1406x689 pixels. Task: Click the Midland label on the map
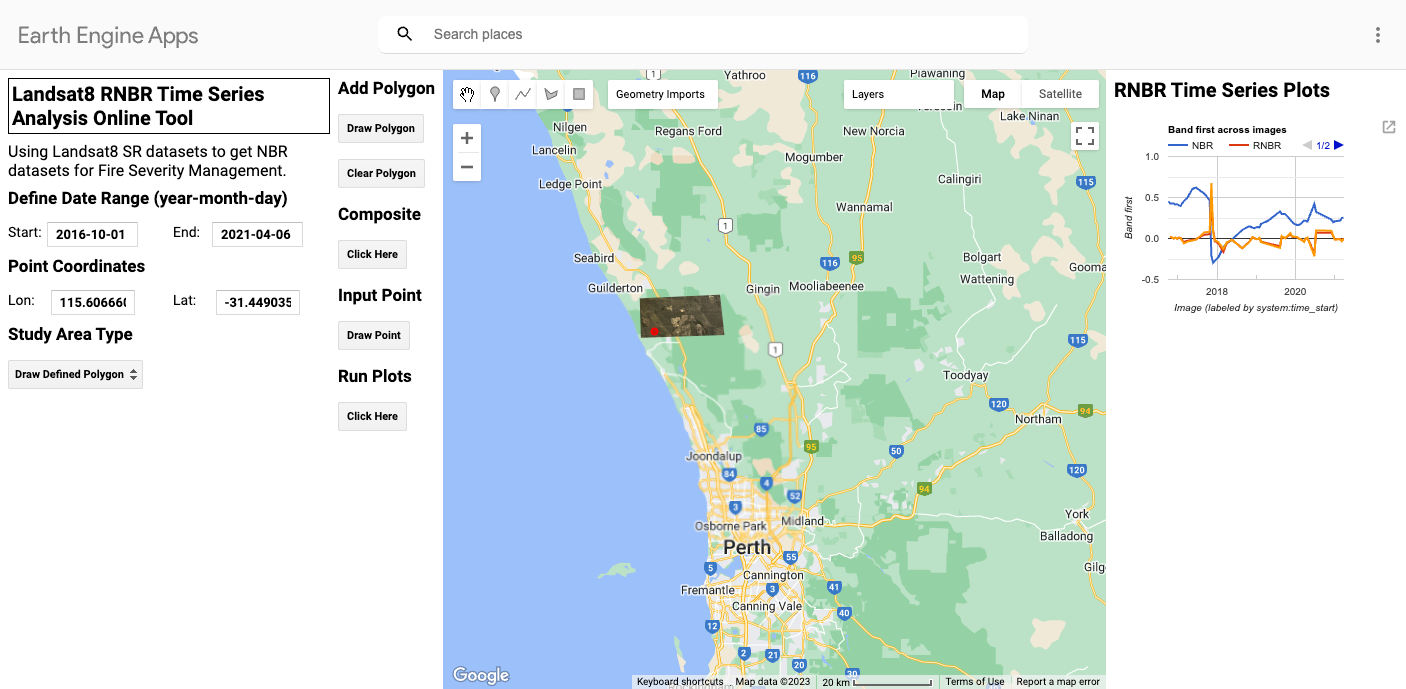[803, 521]
